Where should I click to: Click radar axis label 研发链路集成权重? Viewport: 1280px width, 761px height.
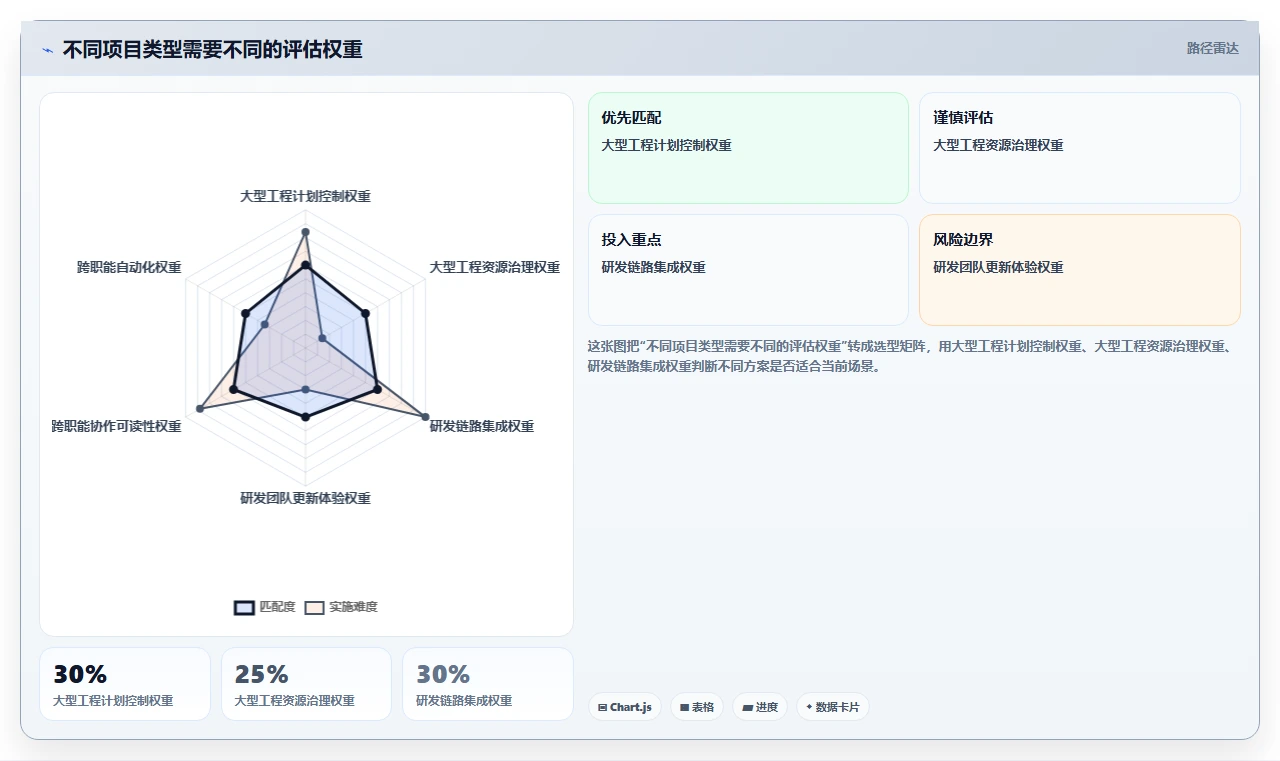(x=482, y=426)
